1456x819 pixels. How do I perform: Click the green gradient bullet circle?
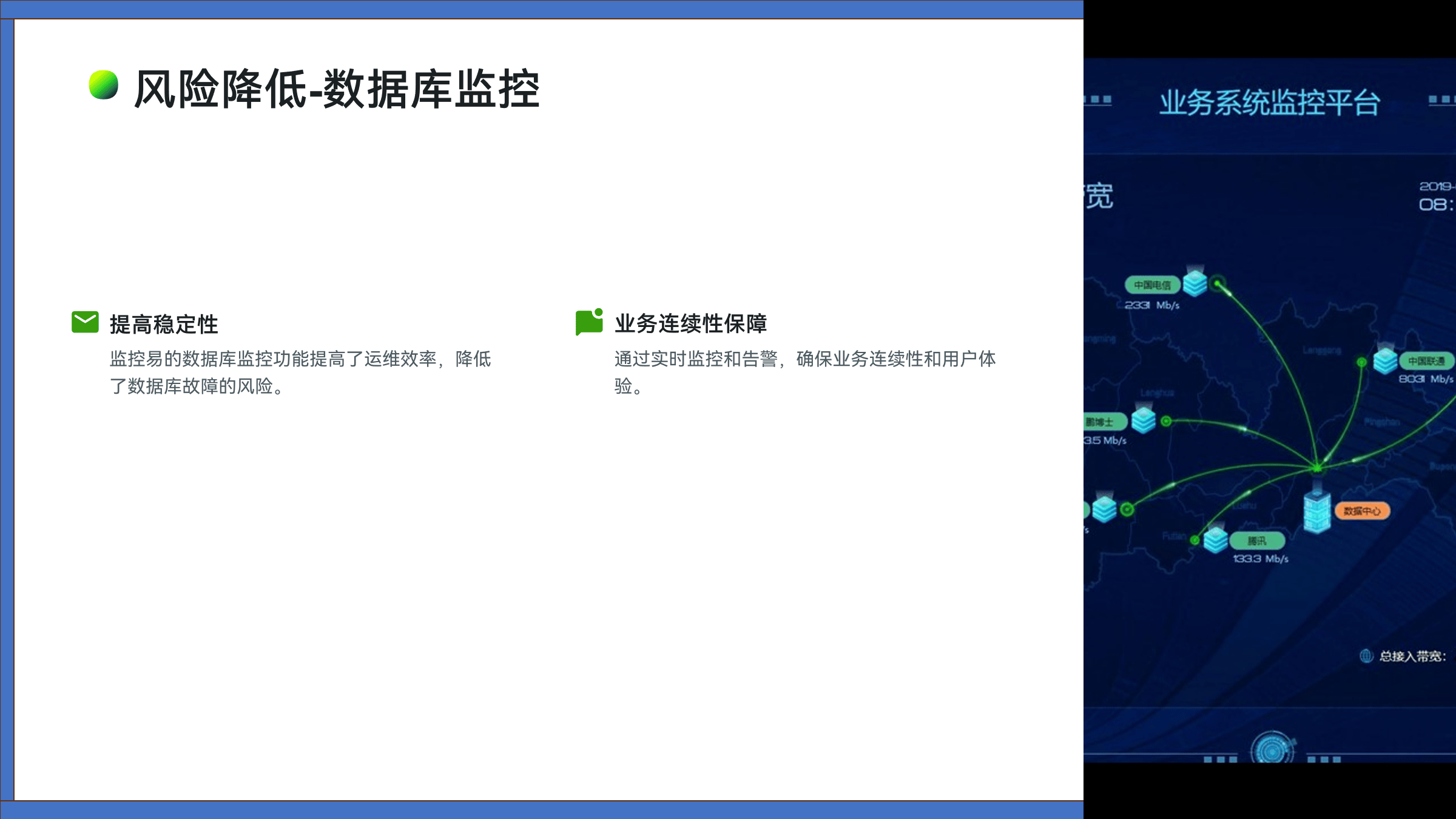[x=104, y=85]
